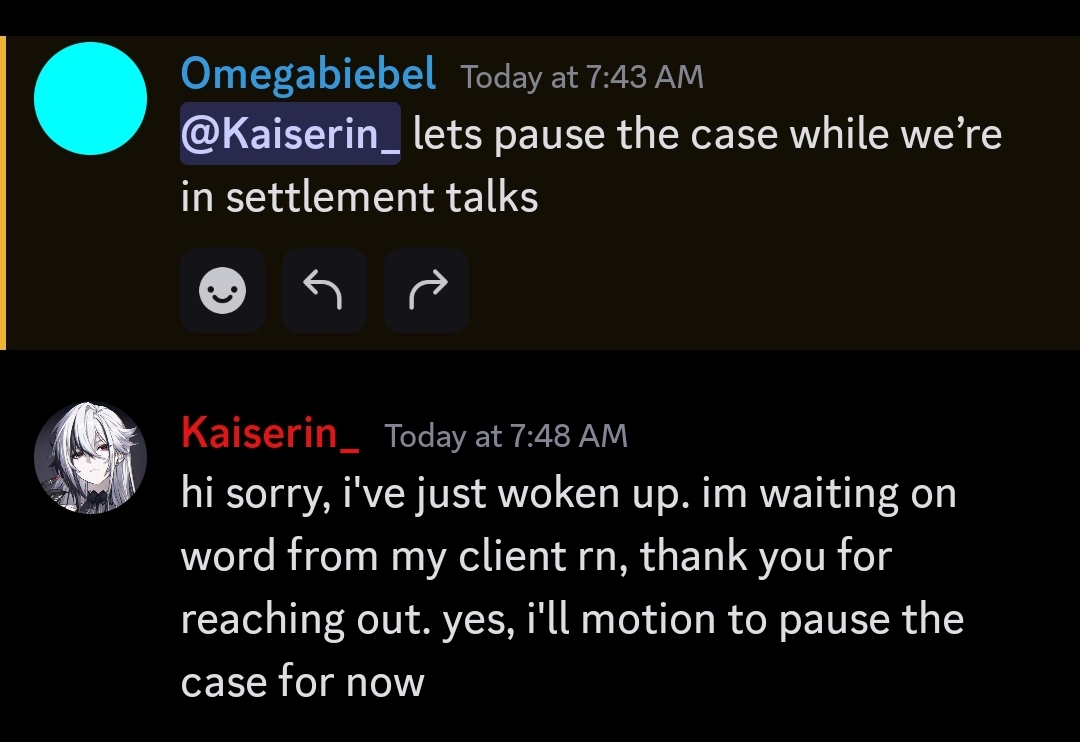Click the word 'Today' beside Kaiserin_

pos(426,436)
